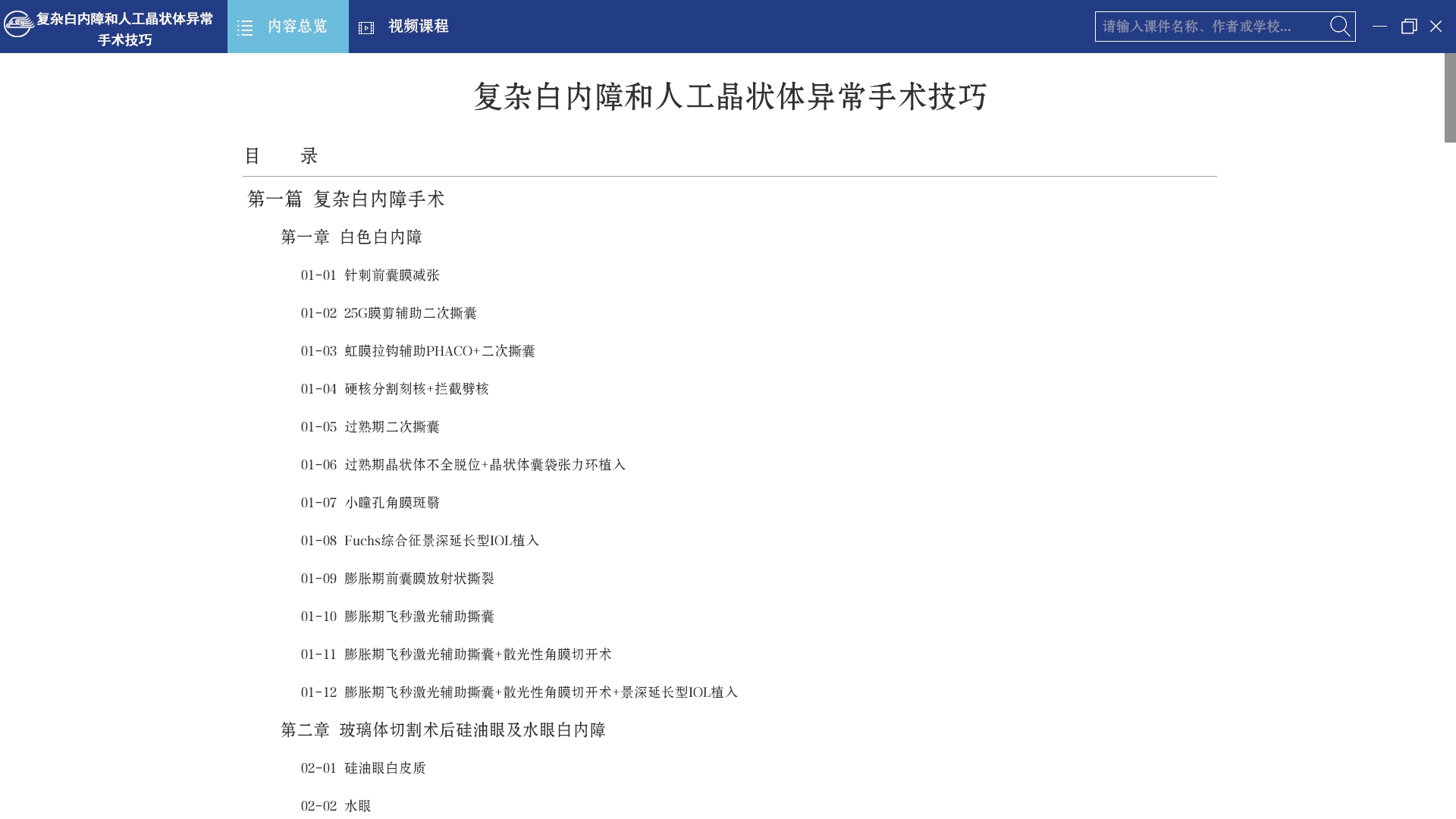Click chapter heading 第二章 玻璃体切割术后硅油眼
1456x819 pixels.
pos(443,730)
